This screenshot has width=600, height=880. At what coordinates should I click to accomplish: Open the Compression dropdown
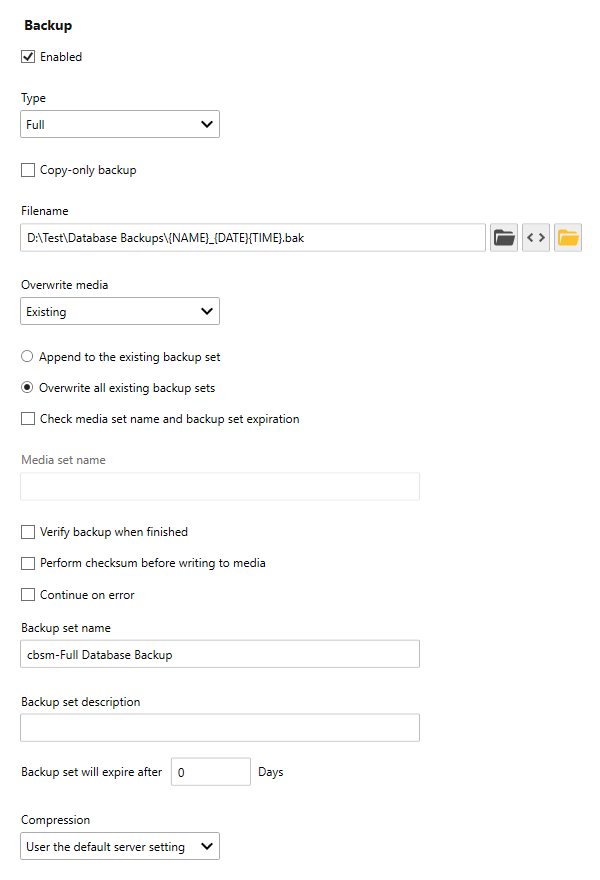pos(120,847)
